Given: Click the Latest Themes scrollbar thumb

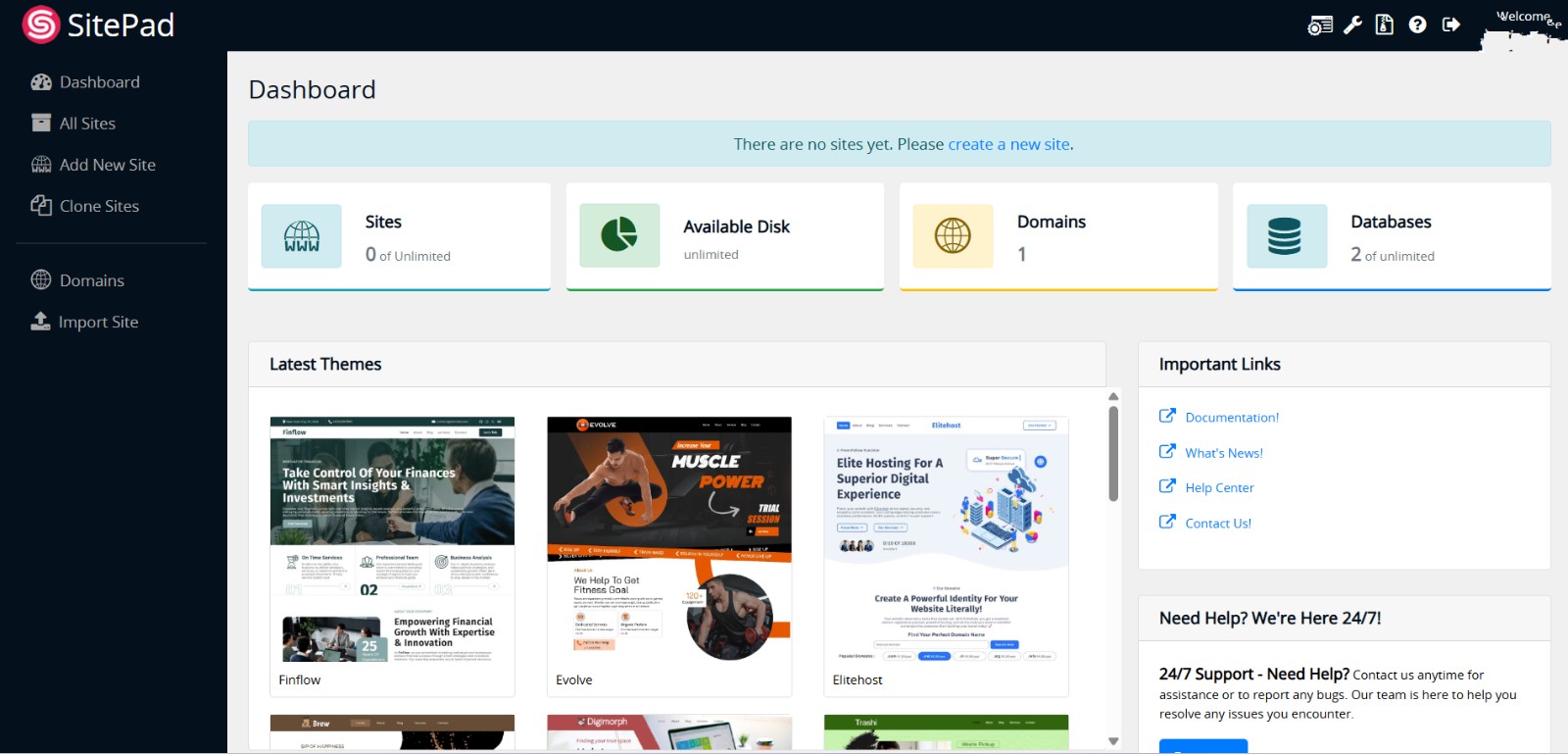Looking at the screenshot, I should click(1113, 453).
